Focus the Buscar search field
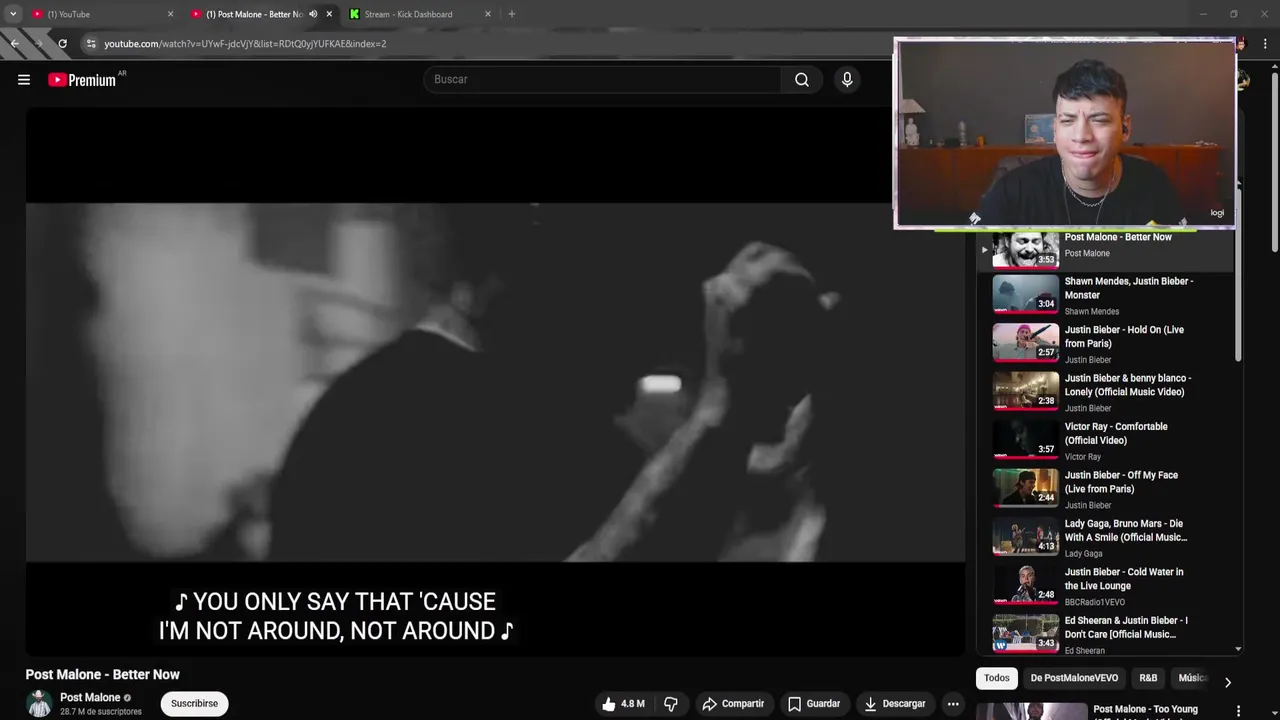 (x=602, y=80)
